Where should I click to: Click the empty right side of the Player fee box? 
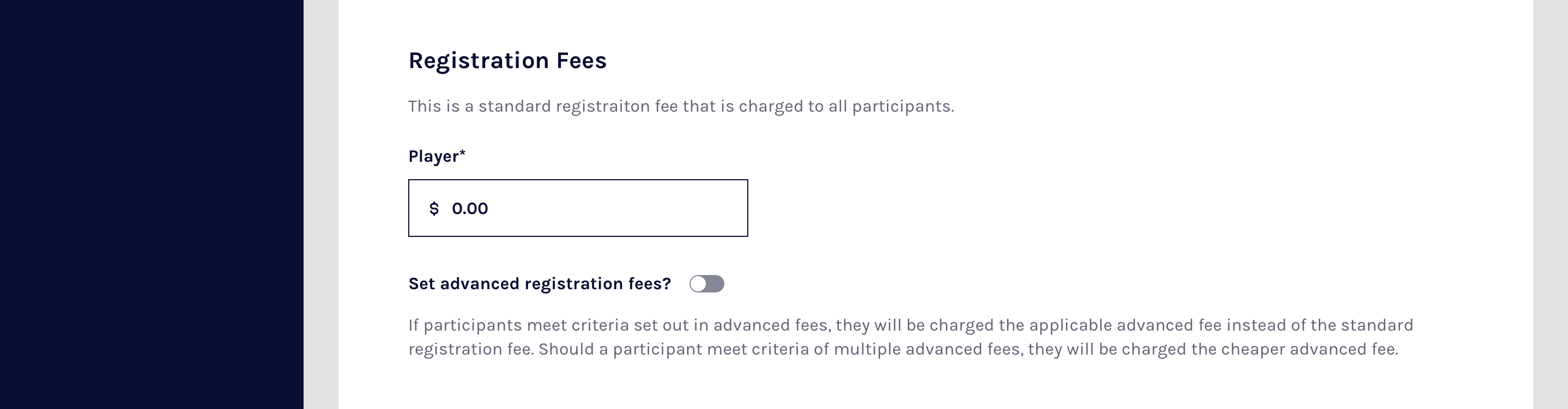point(670,208)
